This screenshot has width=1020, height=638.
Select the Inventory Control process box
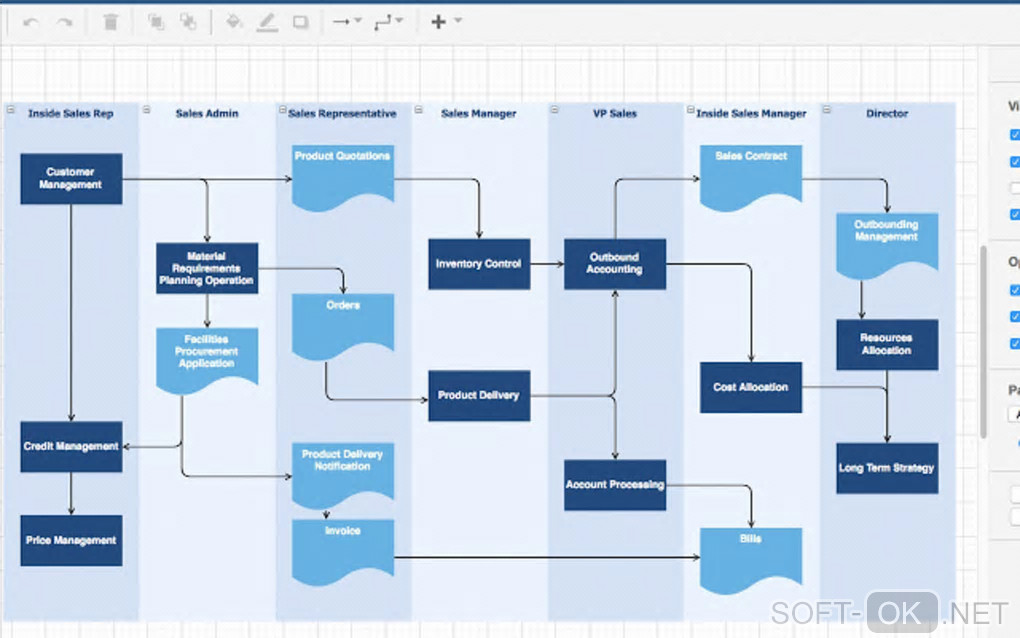click(479, 264)
